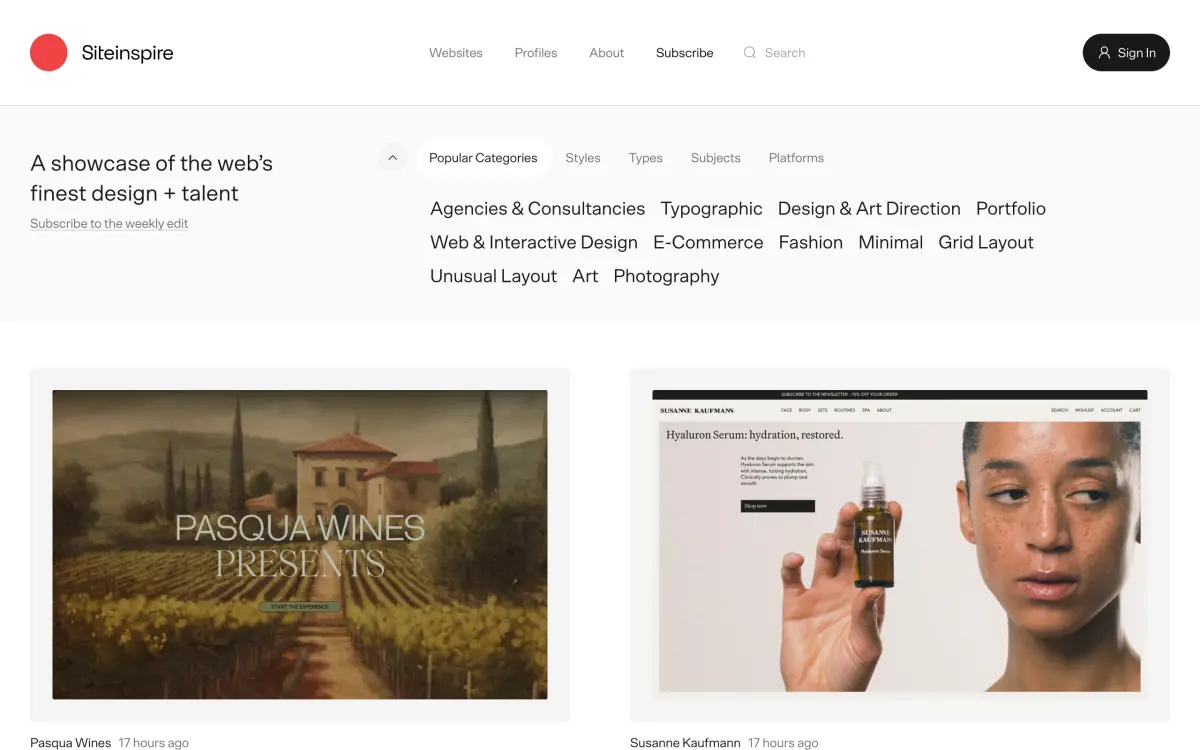Viewport: 1200px width, 750px height.
Task: Switch to the Styles tab
Action: (x=583, y=158)
